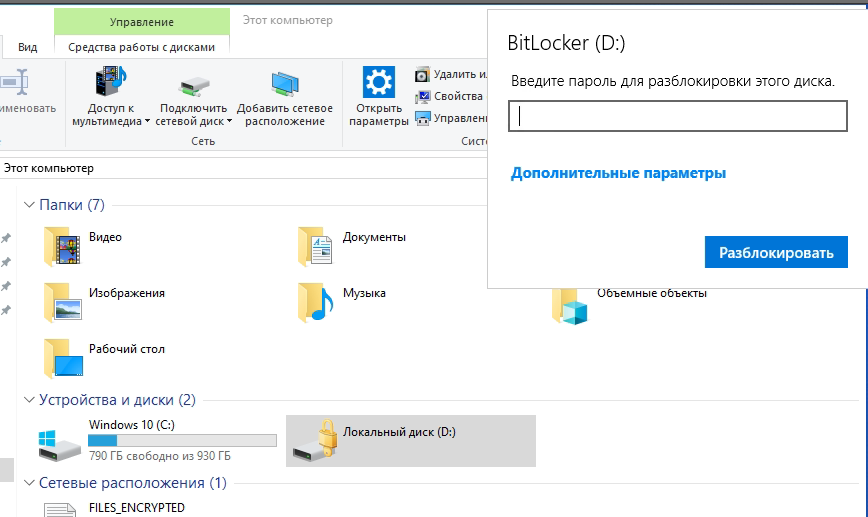Click the Windows 10 (C:) label
The width and height of the screenshot is (868, 517).
(x=132, y=425)
